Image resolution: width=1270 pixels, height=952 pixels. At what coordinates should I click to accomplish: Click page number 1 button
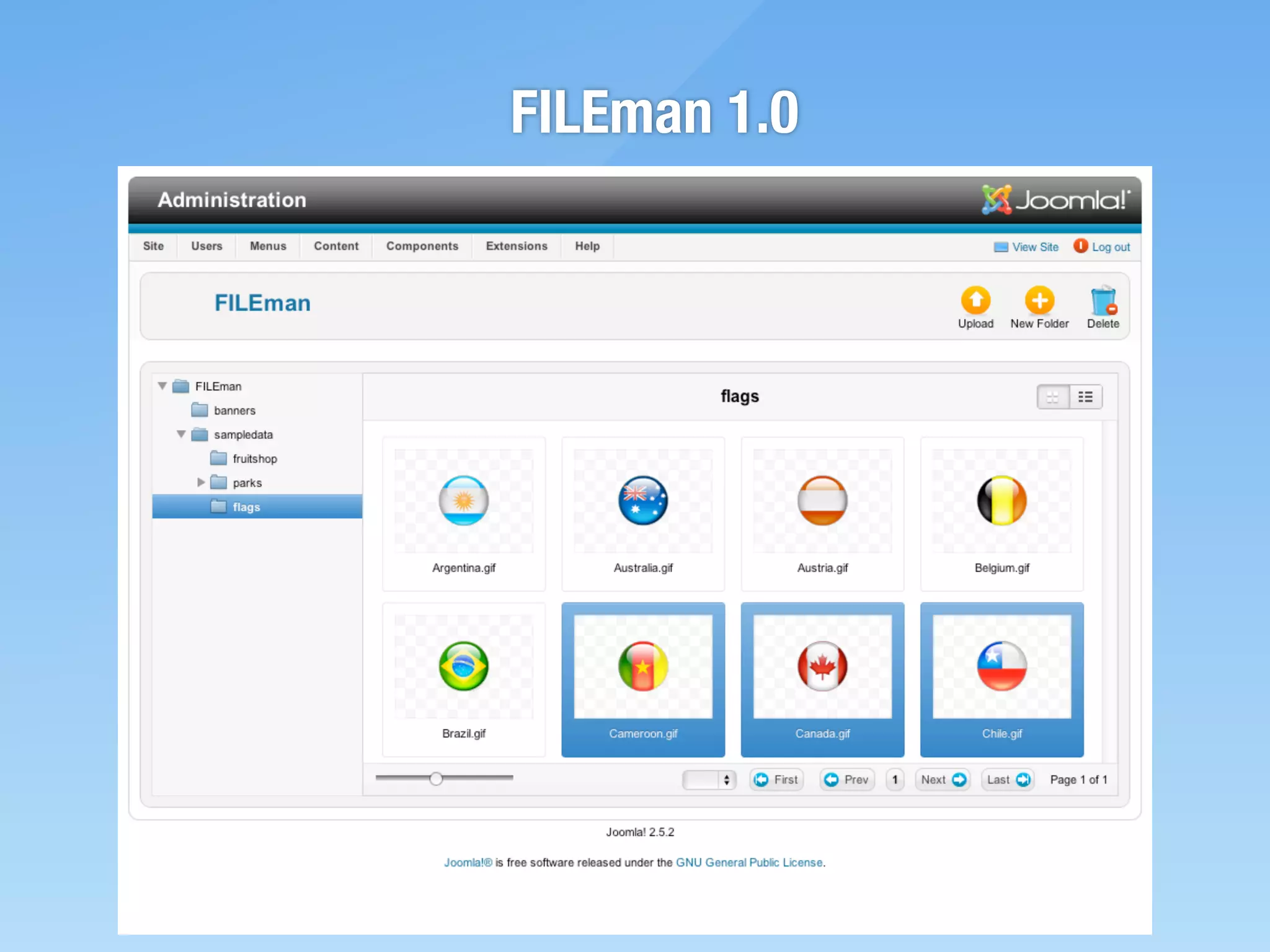pos(895,780)
